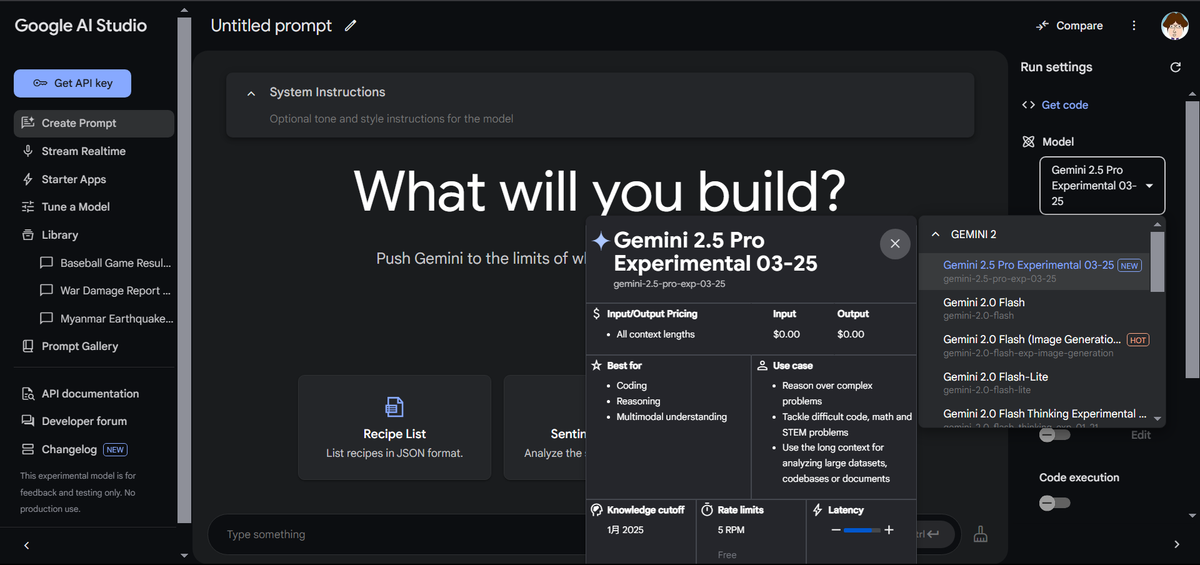The image size is (1200, 565).
Task: Collapse the left sidebar with the chevron
Action: tap(27, 545)
